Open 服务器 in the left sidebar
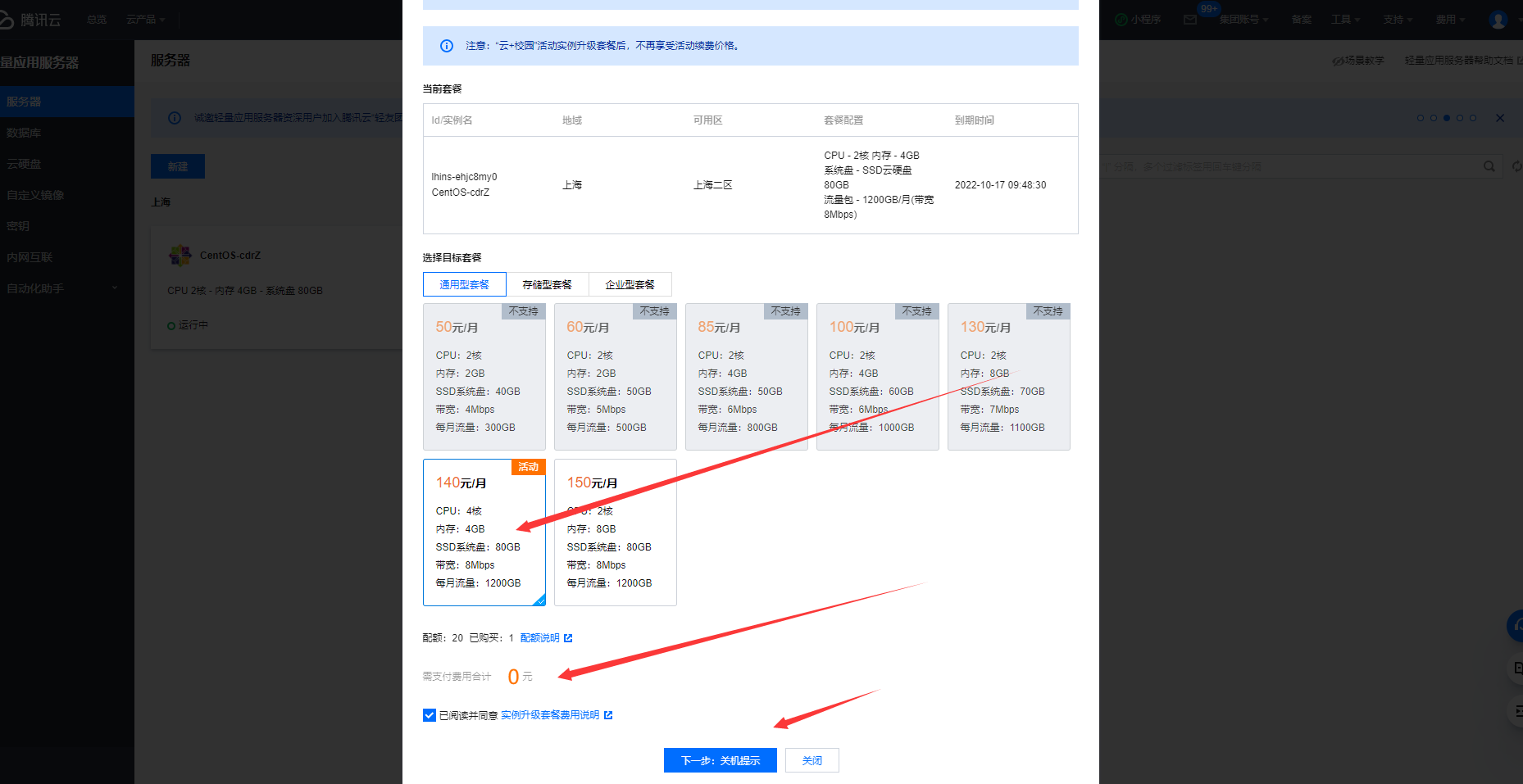 click(67, 102)
